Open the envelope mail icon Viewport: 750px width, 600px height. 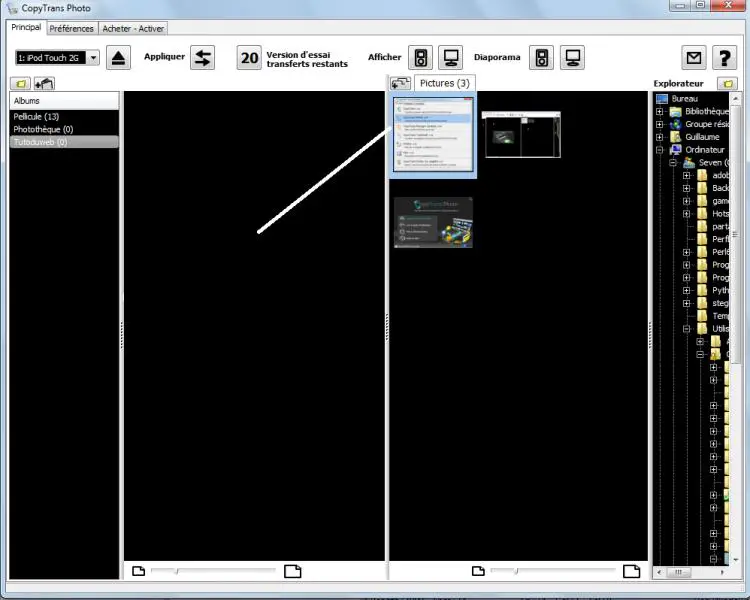(694, 58)
